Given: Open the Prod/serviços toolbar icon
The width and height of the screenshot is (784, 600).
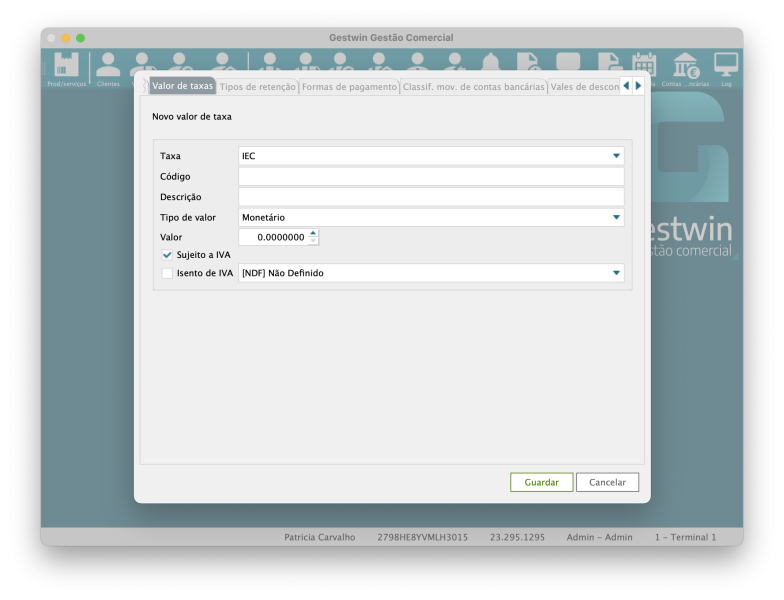Looking at the screenshot, I should click(66, 67).
